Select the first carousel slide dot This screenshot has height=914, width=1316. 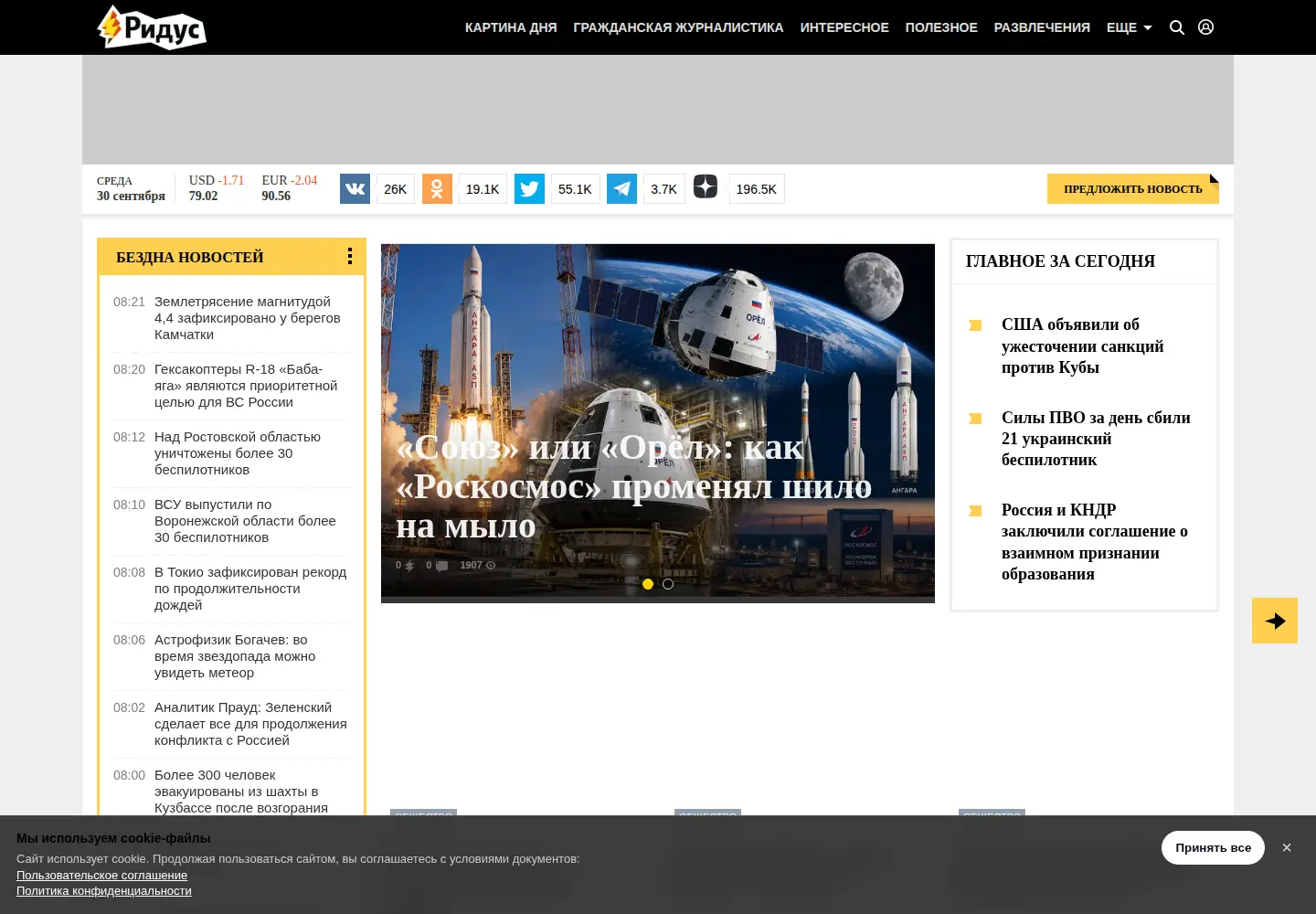(648, 584)
